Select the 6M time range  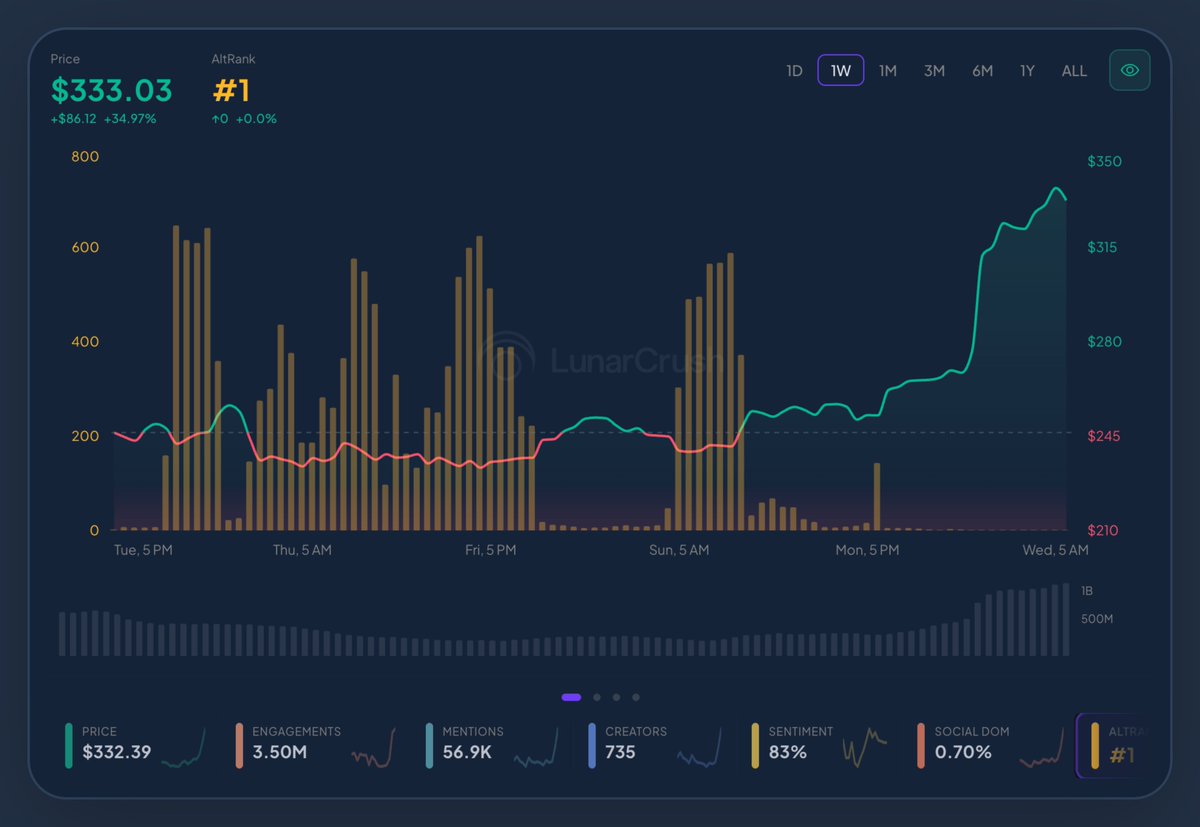pos(982,71)
